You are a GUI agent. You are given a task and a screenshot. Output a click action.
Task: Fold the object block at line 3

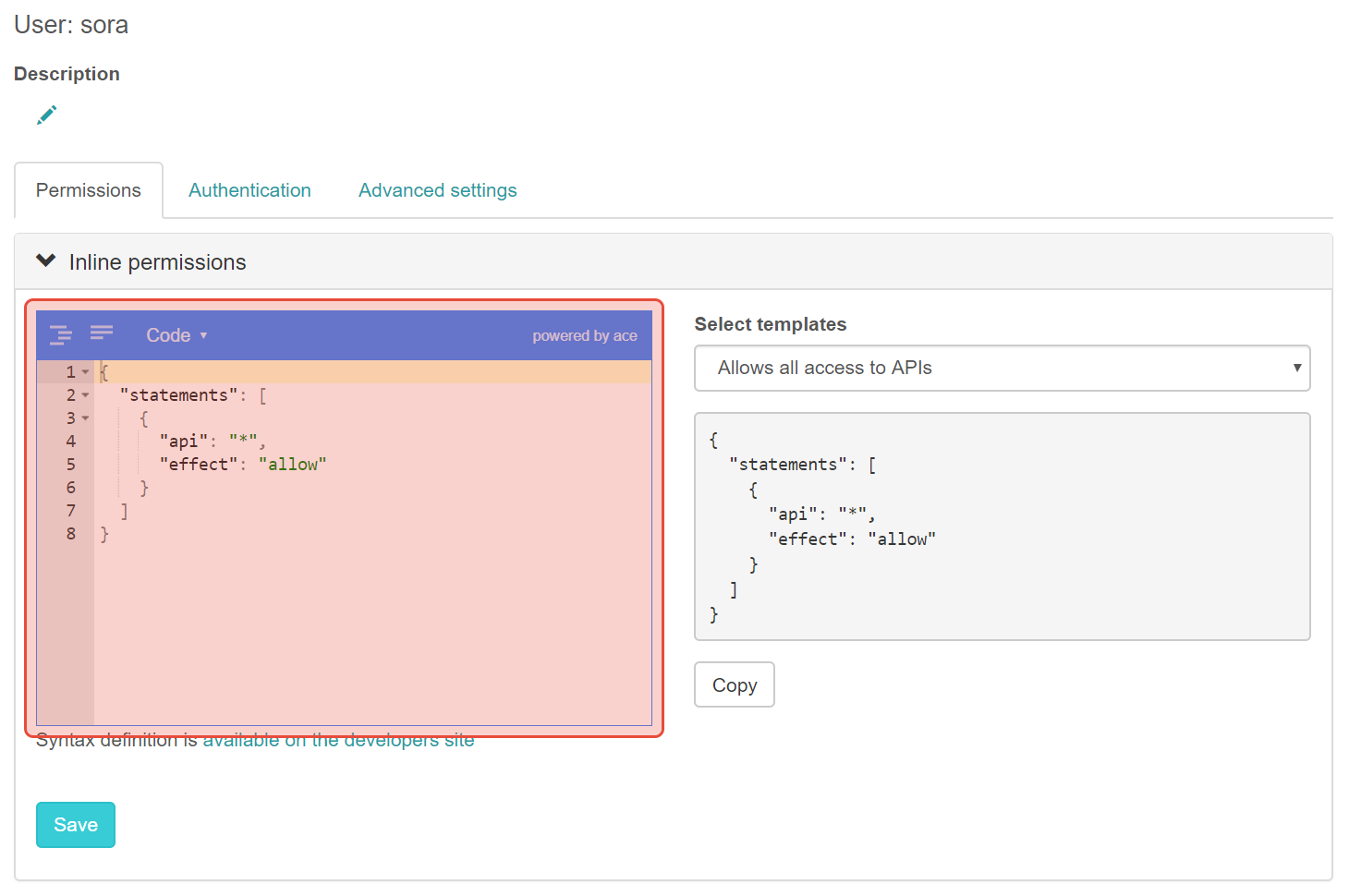(x=85, y=418)
